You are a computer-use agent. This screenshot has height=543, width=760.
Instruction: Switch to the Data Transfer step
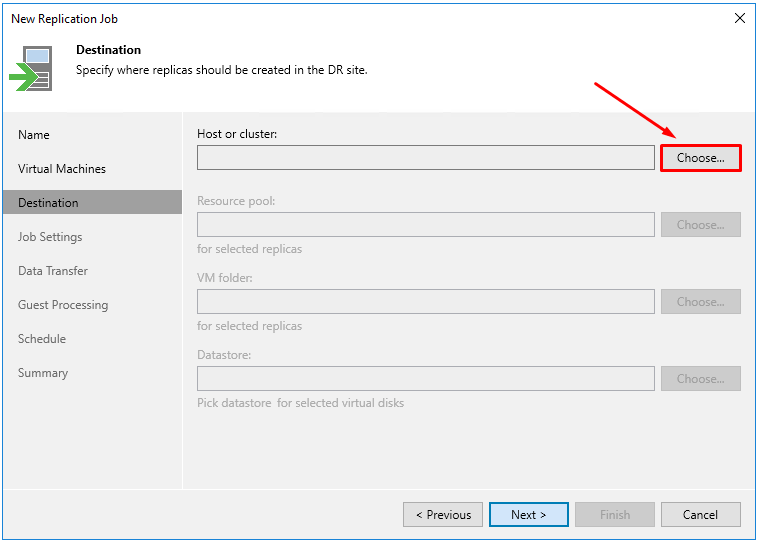click(53, 271)
